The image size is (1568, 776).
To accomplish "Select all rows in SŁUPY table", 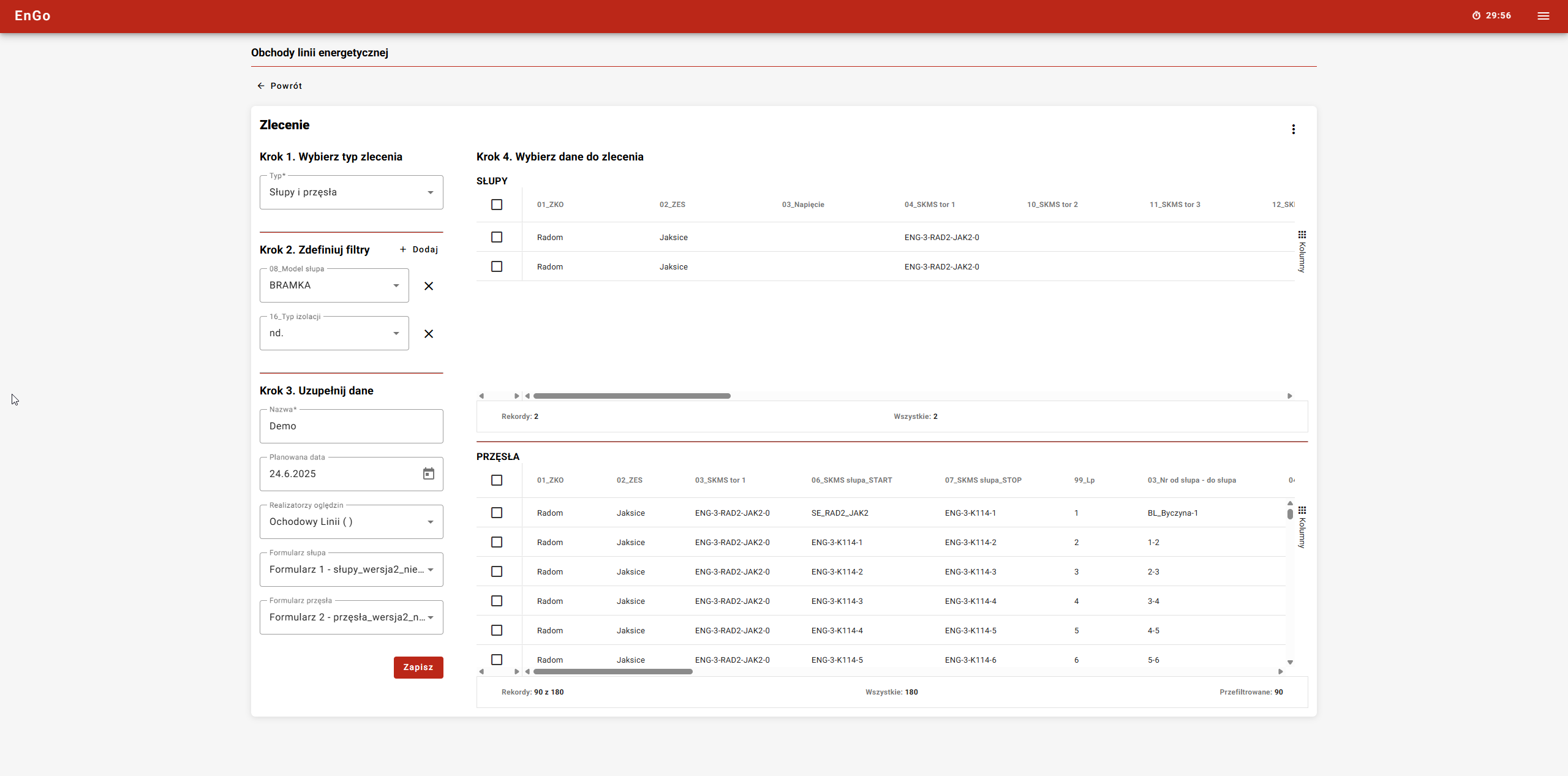I will point(497,205).
